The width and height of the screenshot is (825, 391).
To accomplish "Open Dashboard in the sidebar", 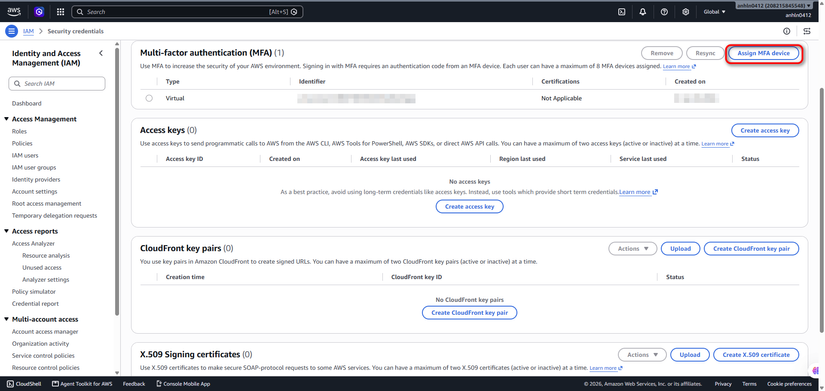I will click(26, 104).
